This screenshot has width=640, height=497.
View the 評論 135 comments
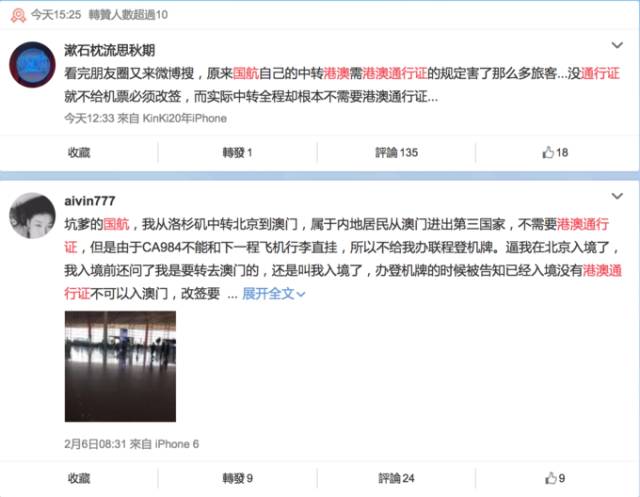(396, 153)
